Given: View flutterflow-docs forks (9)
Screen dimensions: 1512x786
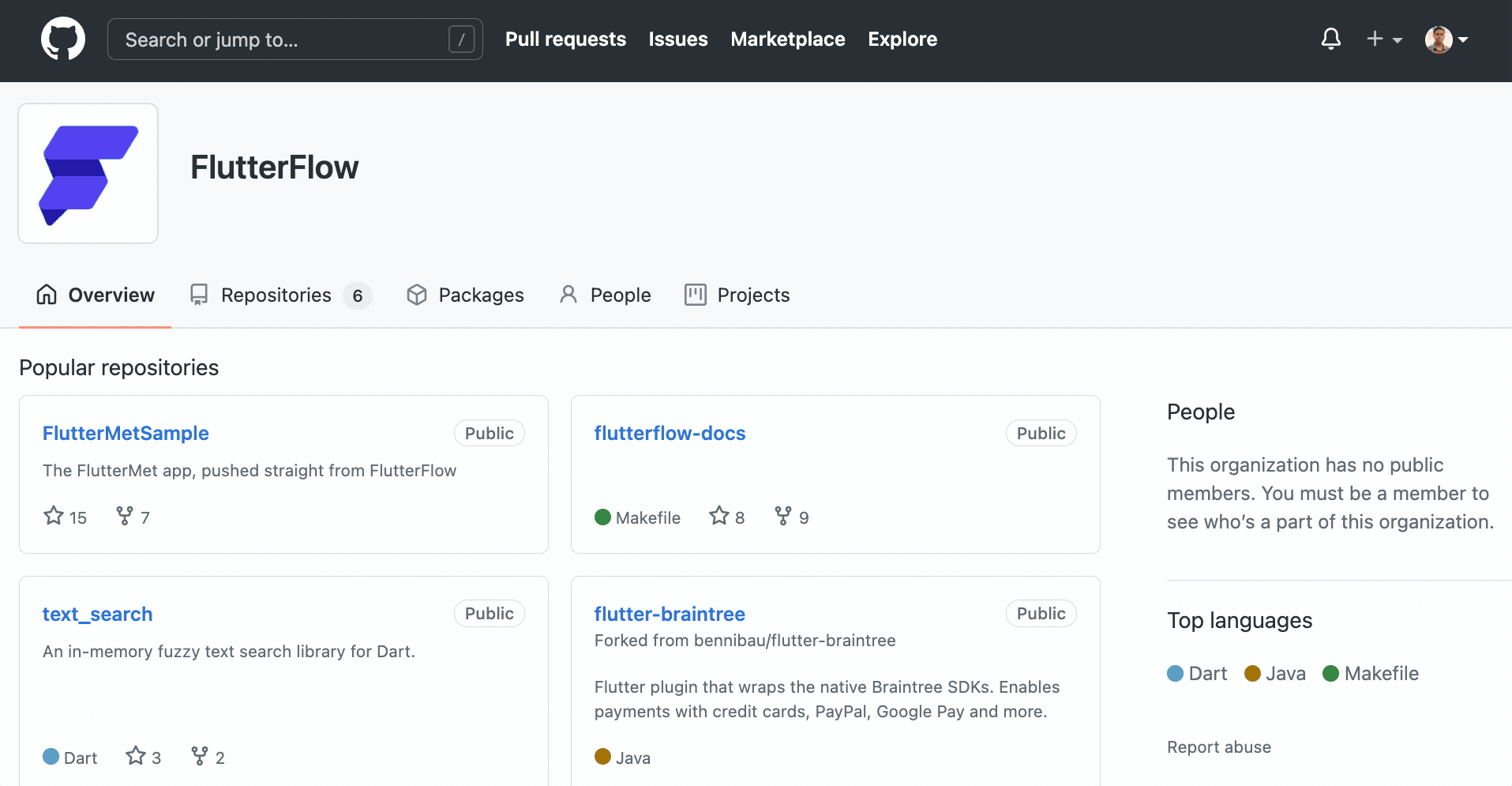Looking at the screenshot, I should pos(791,517).
